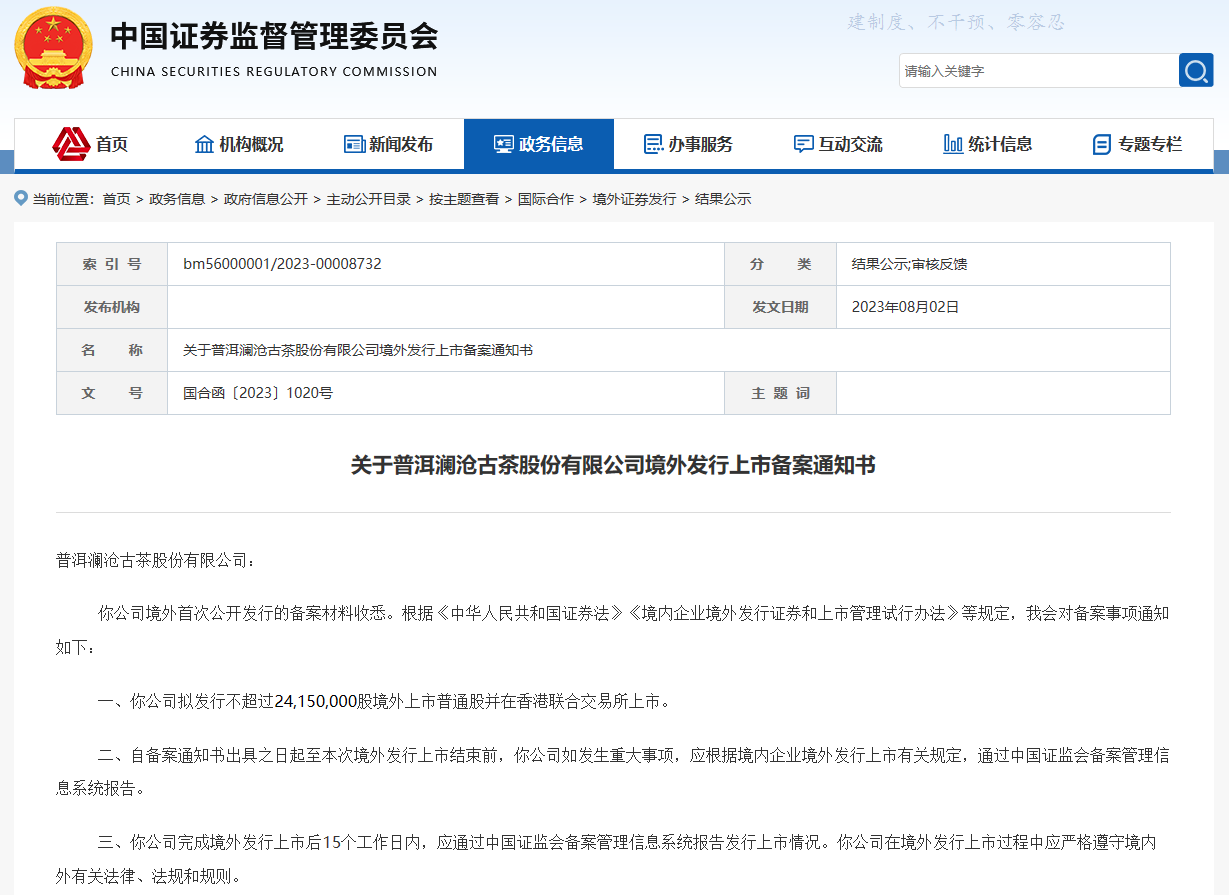Click the 互动交流 chat bubble icon
Image resolution: width=1229 pixels, height=895 pixels.
click(803, 144)
